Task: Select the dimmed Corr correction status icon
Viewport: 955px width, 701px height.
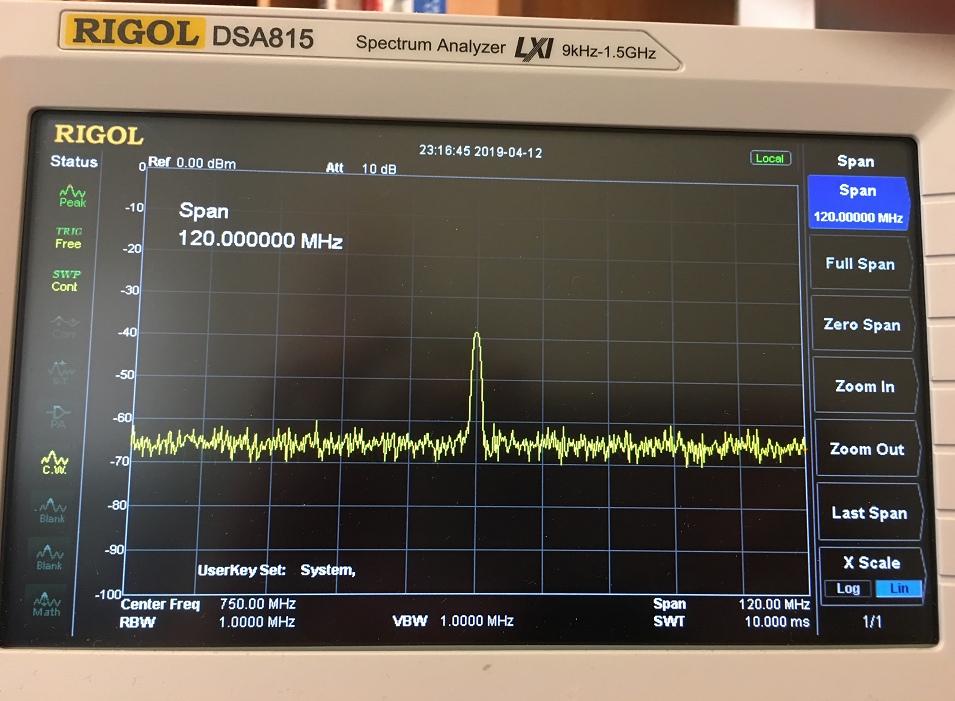Action: [x=64, y=326]
